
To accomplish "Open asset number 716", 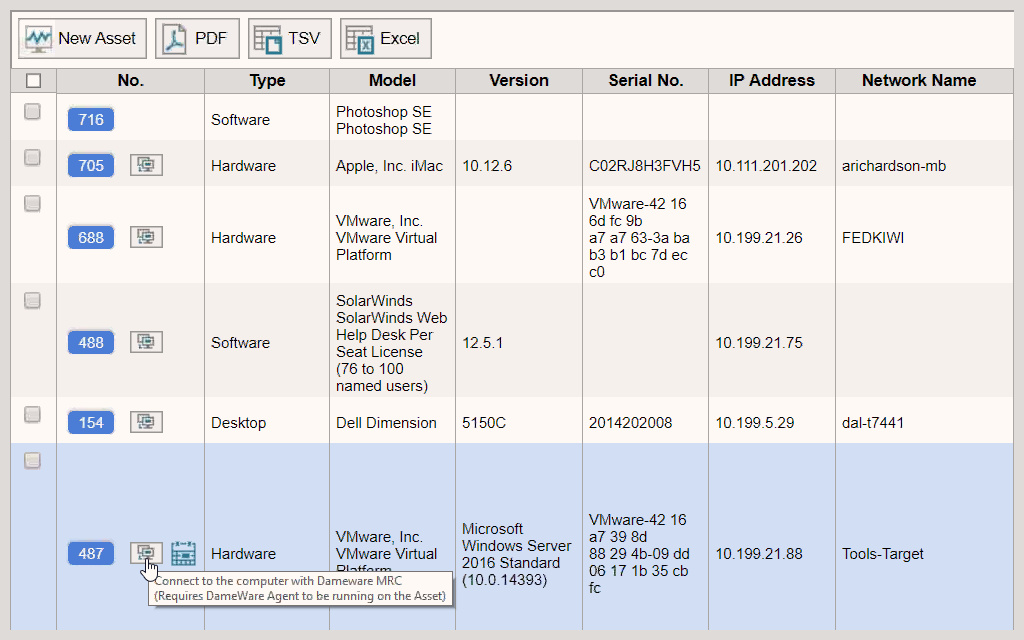I will pos(91,120).
